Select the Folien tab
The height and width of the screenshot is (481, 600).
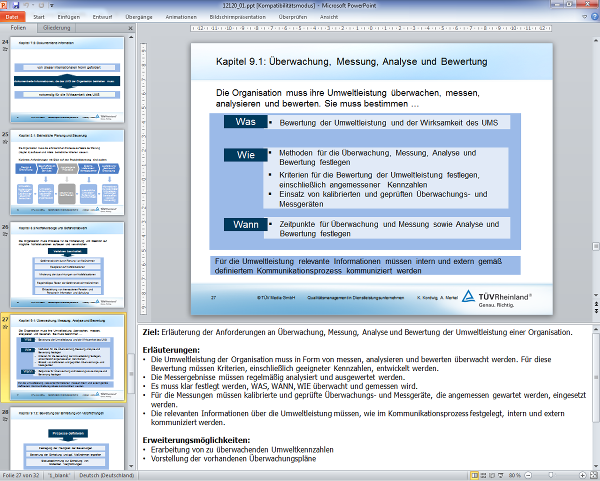click(x=19, y=29)
